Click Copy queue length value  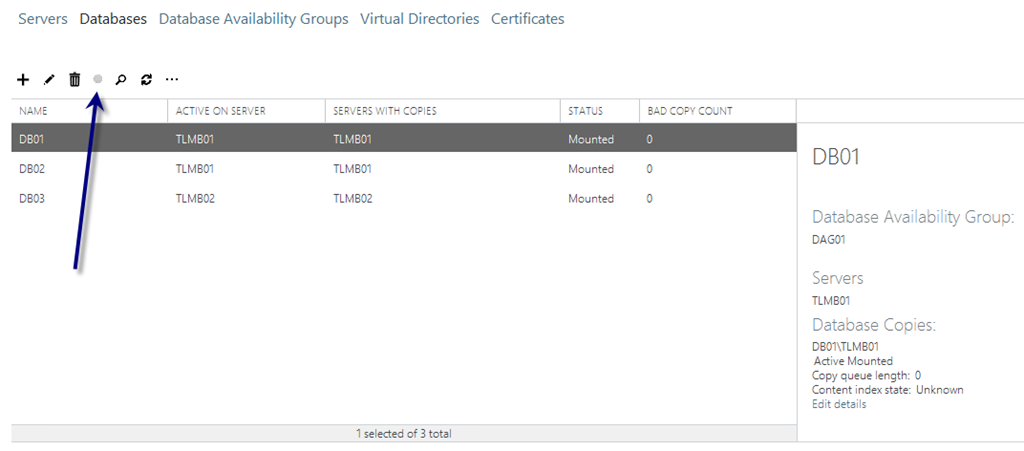click(x=918, y=375)
